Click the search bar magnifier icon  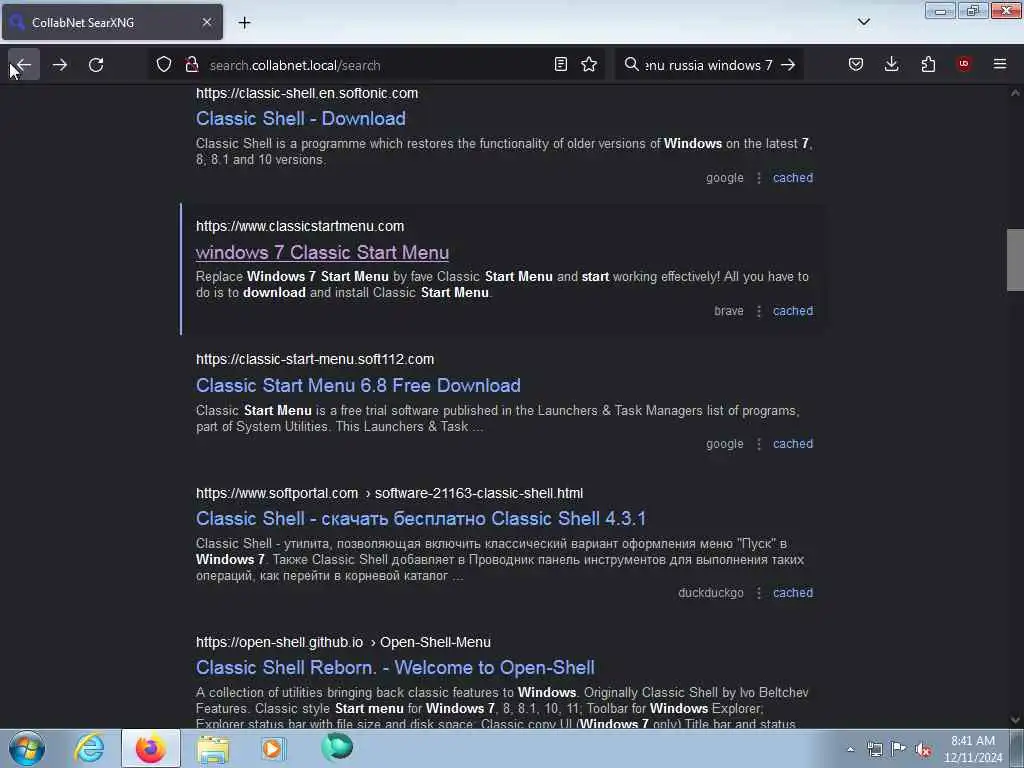(631, 65)
